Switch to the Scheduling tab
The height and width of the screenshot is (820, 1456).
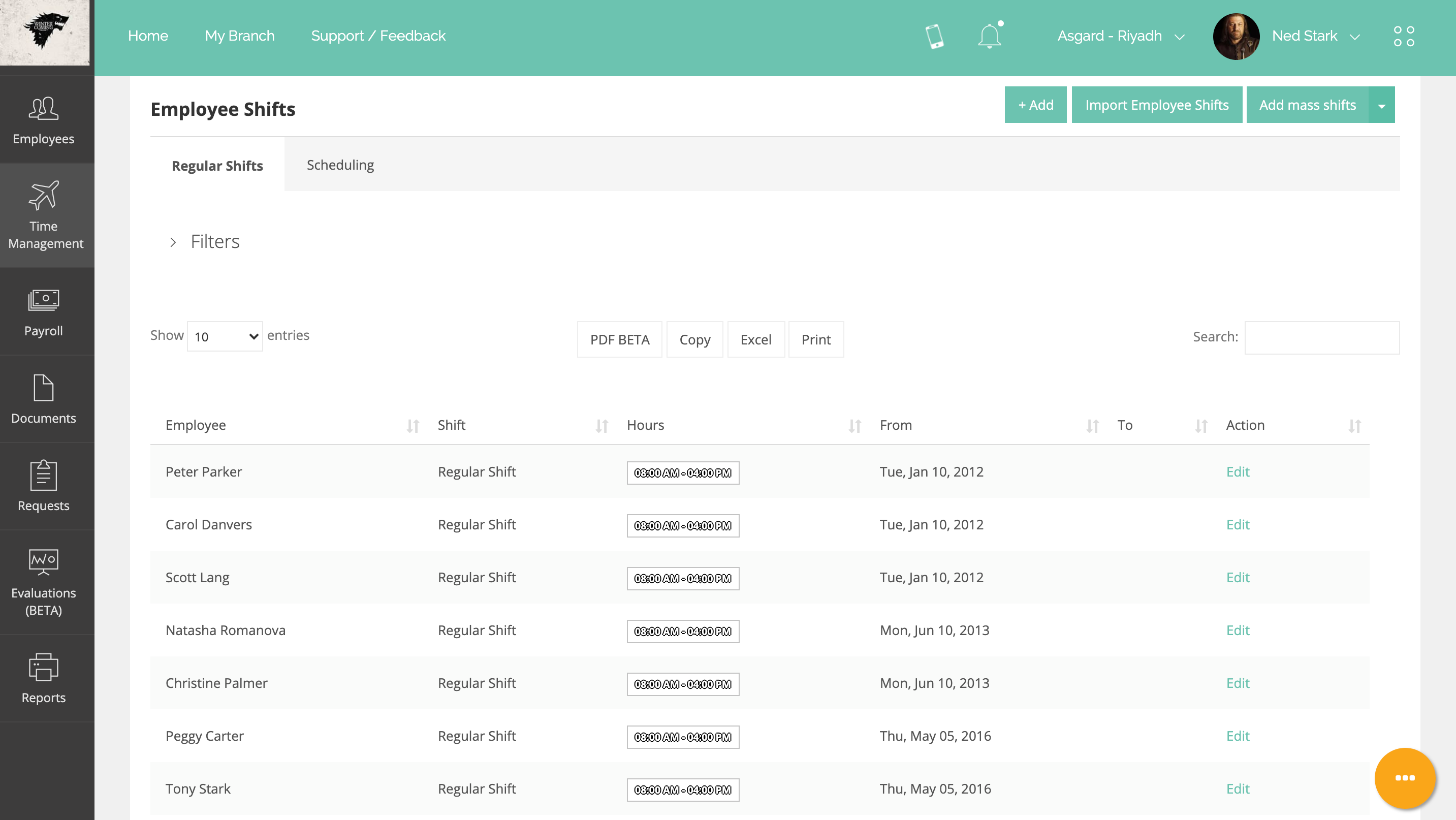[340, 165]
